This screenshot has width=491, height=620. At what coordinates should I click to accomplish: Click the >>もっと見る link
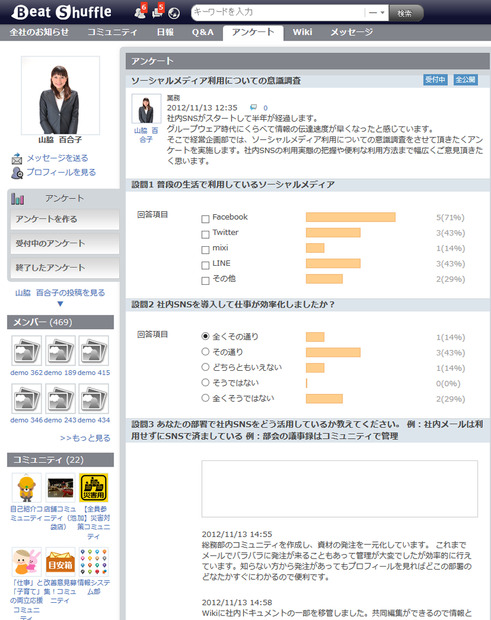85,438
